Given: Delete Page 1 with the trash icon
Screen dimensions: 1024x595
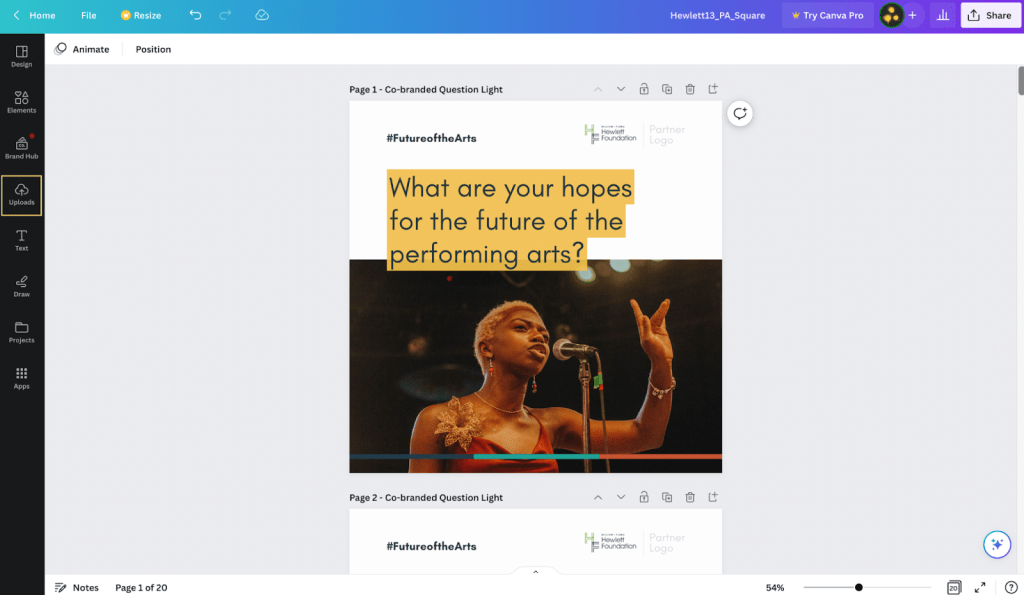Looking at the screenshot, I should 690,89.
